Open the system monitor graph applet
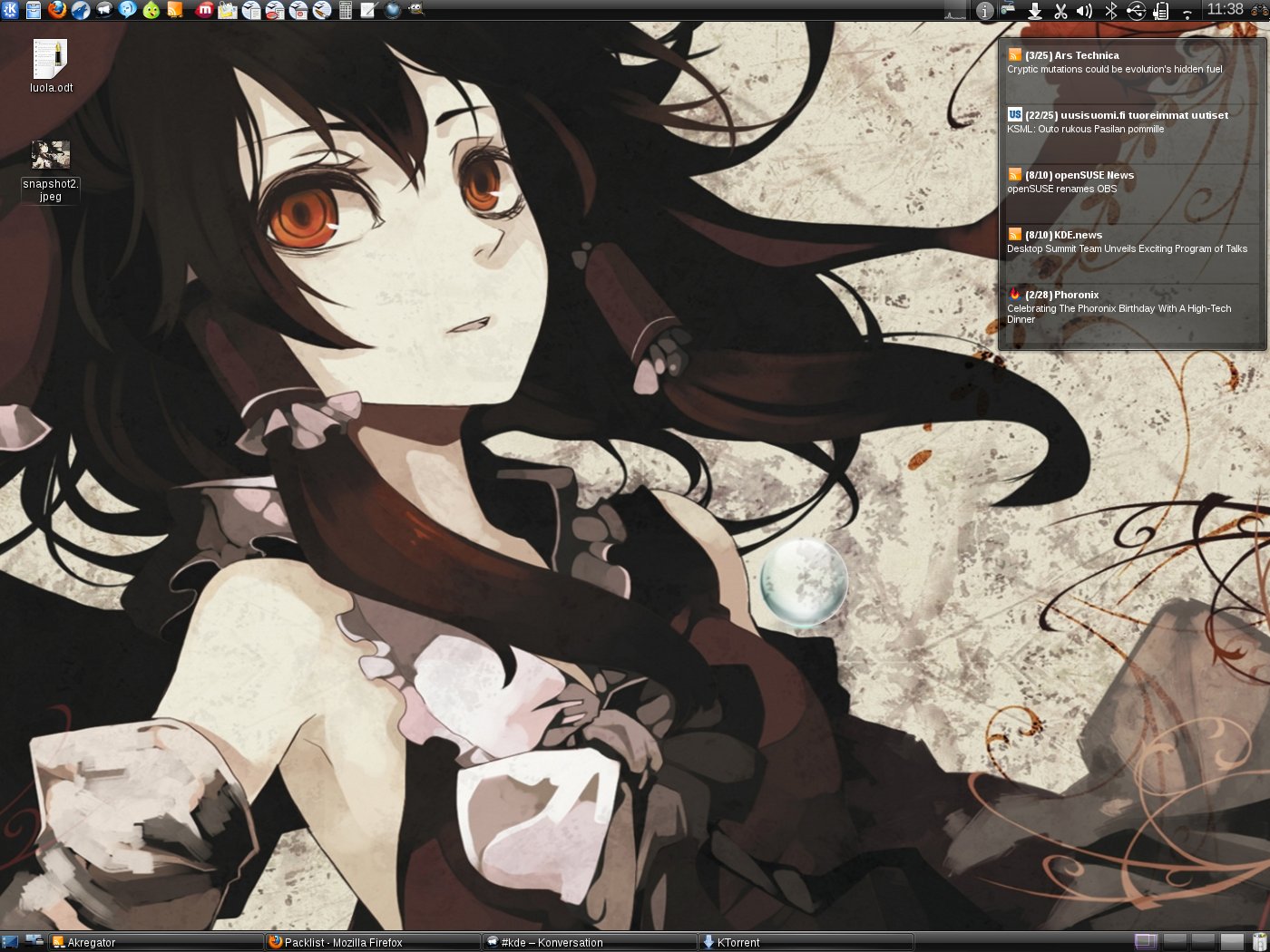The image size is (1270, 952). pos(955,11)
